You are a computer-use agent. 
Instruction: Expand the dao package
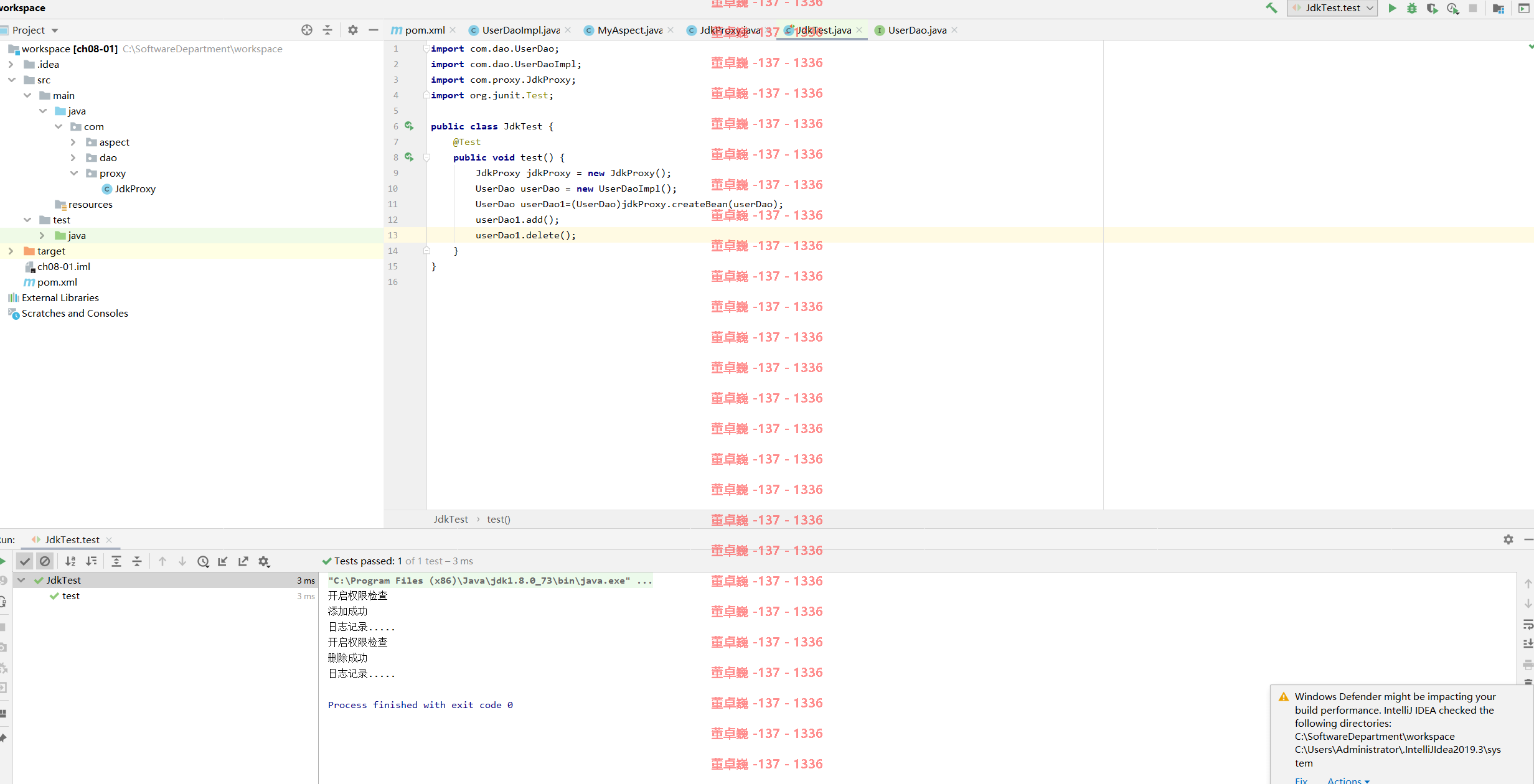pos(73,157)
